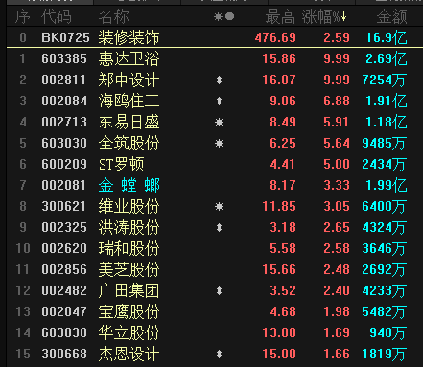Sort by the 金额 column header
The image size is (423, 367).
pyautogui.click(x=392, y=17)
